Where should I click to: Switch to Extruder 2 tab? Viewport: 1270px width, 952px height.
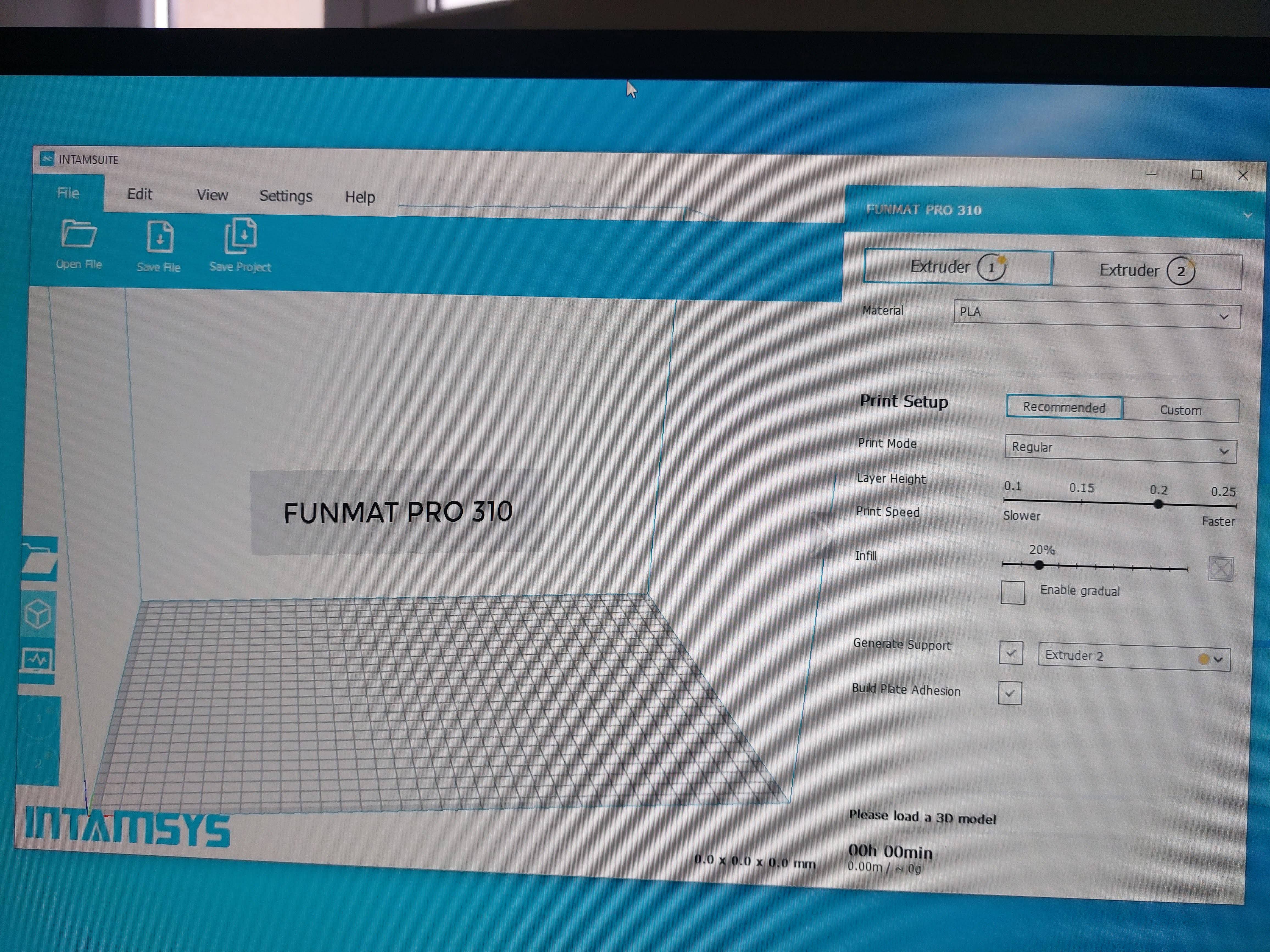pos(1147,271)
